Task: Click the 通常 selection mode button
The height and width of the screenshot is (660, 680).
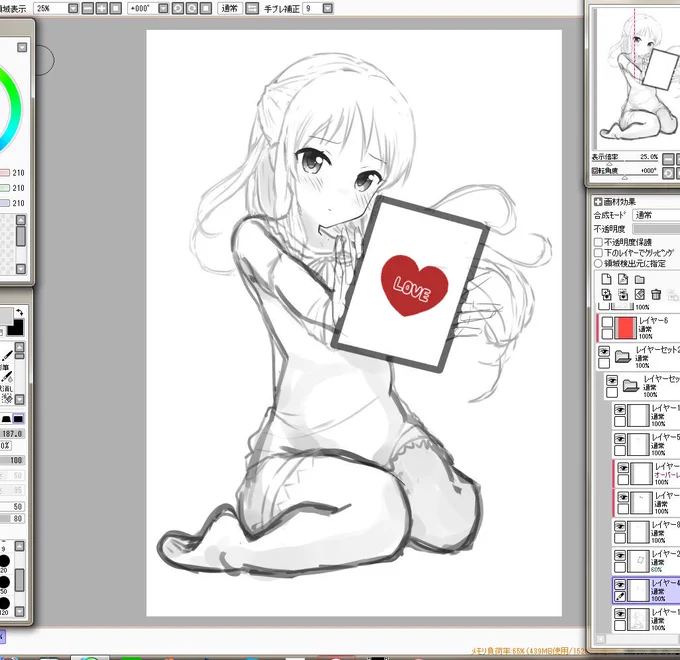Action: click(229, 8)
